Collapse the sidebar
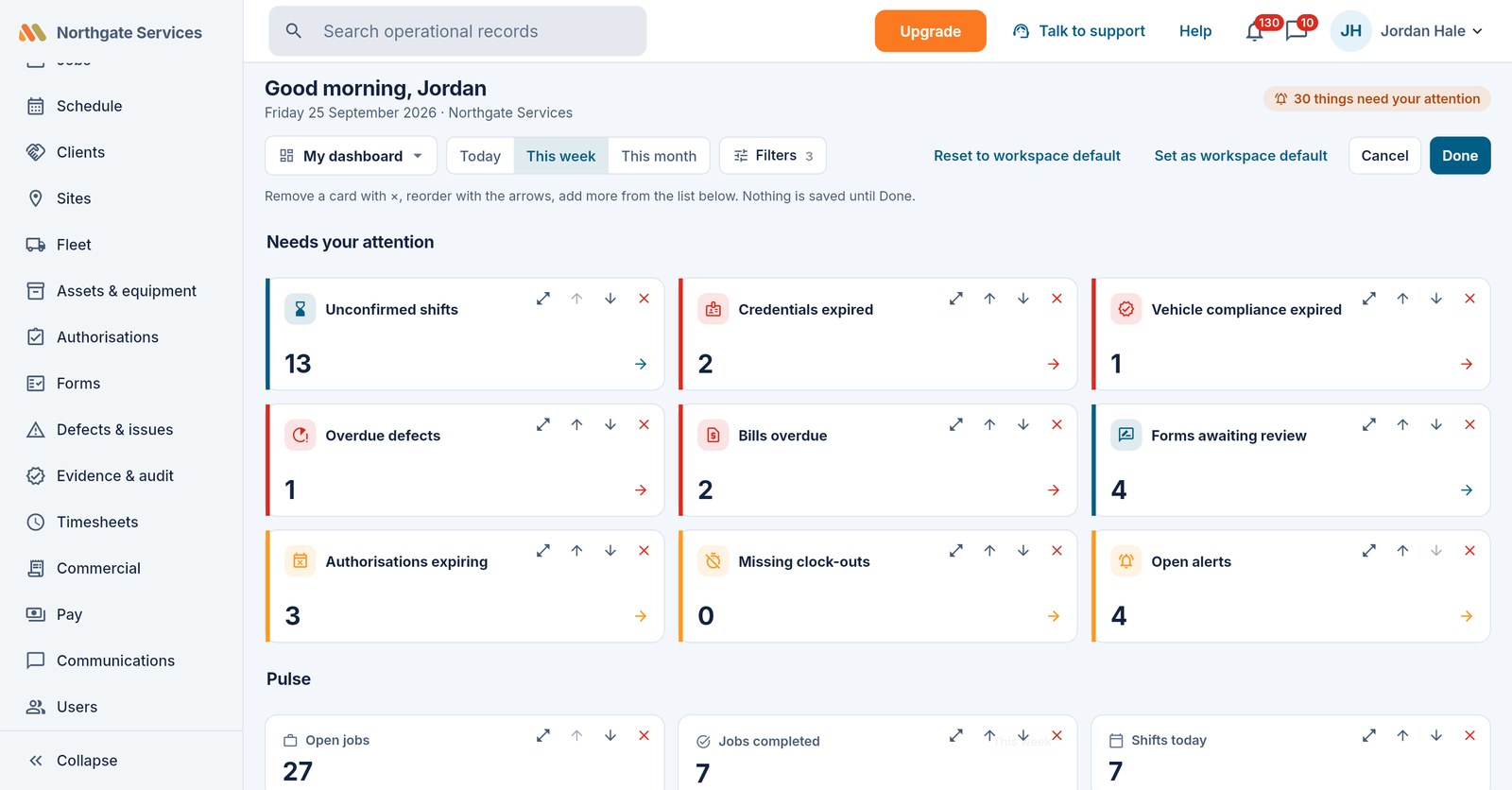The image size is (1512, 790). click(x=74, y=761)
